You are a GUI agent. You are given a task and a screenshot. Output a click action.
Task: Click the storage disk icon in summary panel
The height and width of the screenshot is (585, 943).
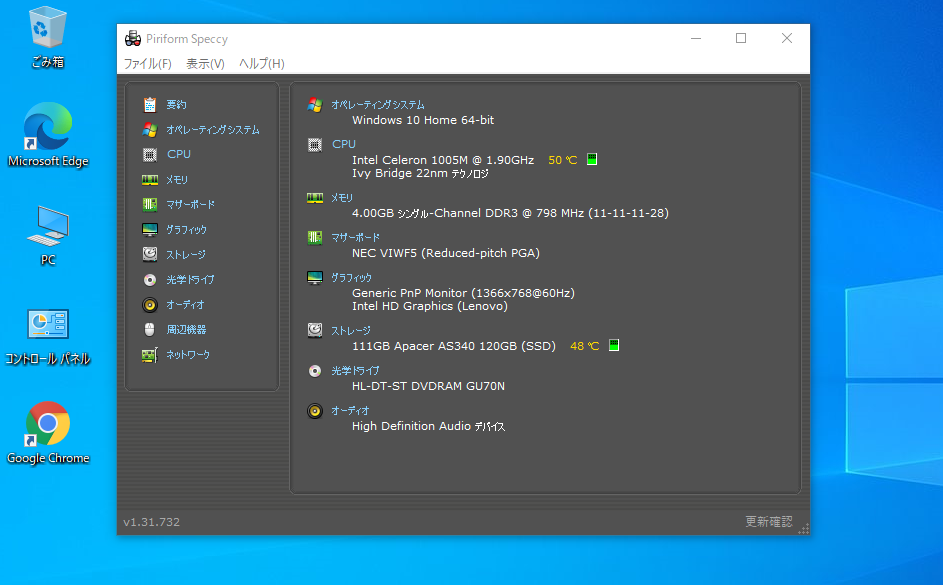(x=315, y=330)
